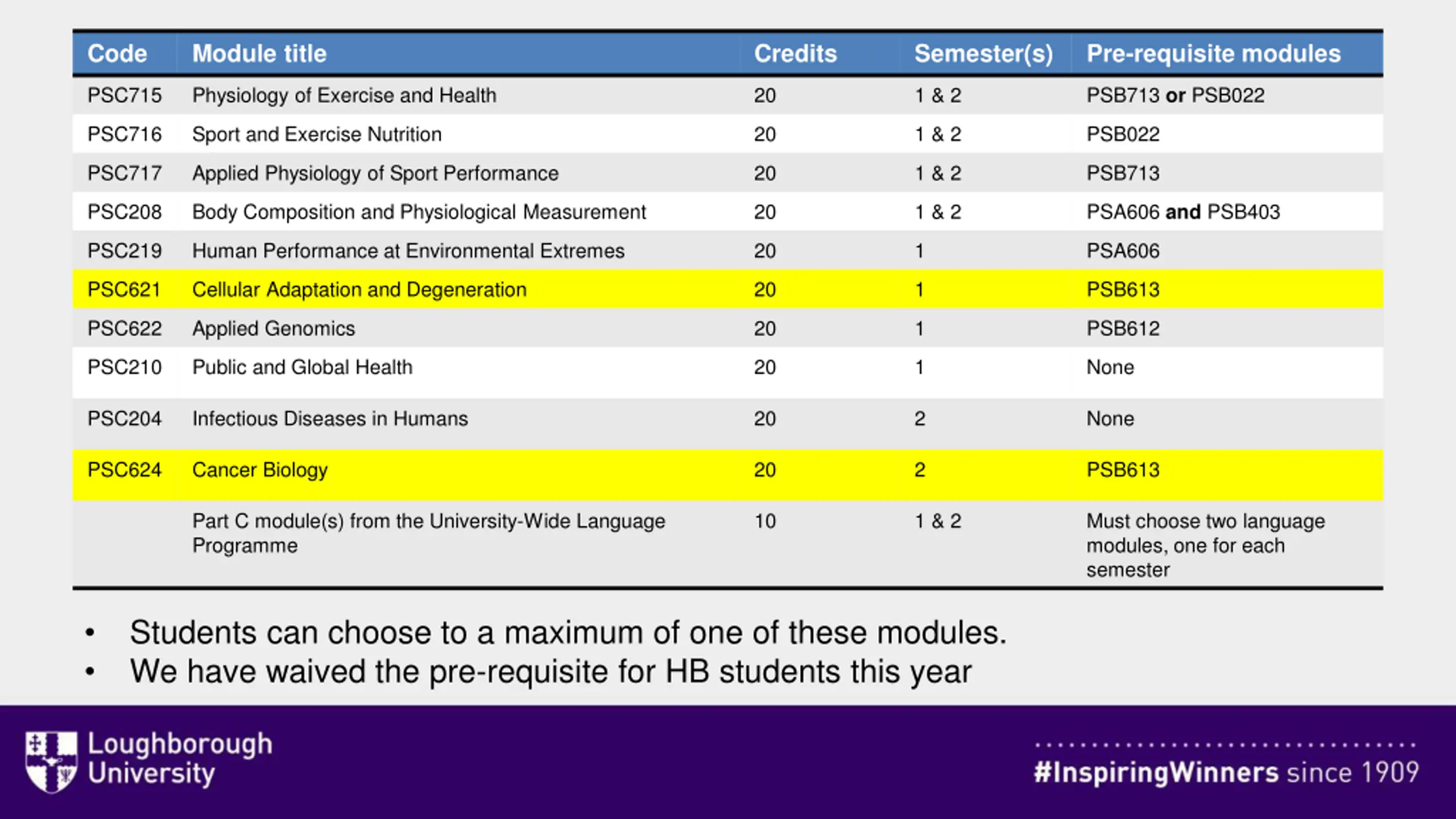
Task: Select the Credits column header
Action: click(x=795, y=53)
